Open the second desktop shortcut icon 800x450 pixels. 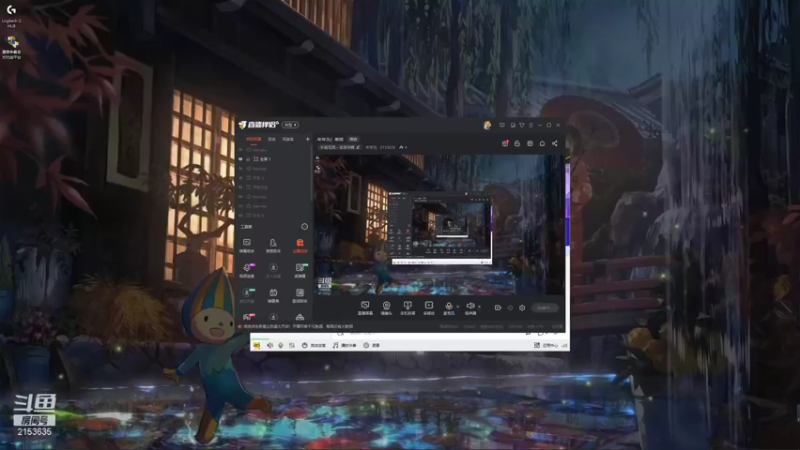pos(11,47)
